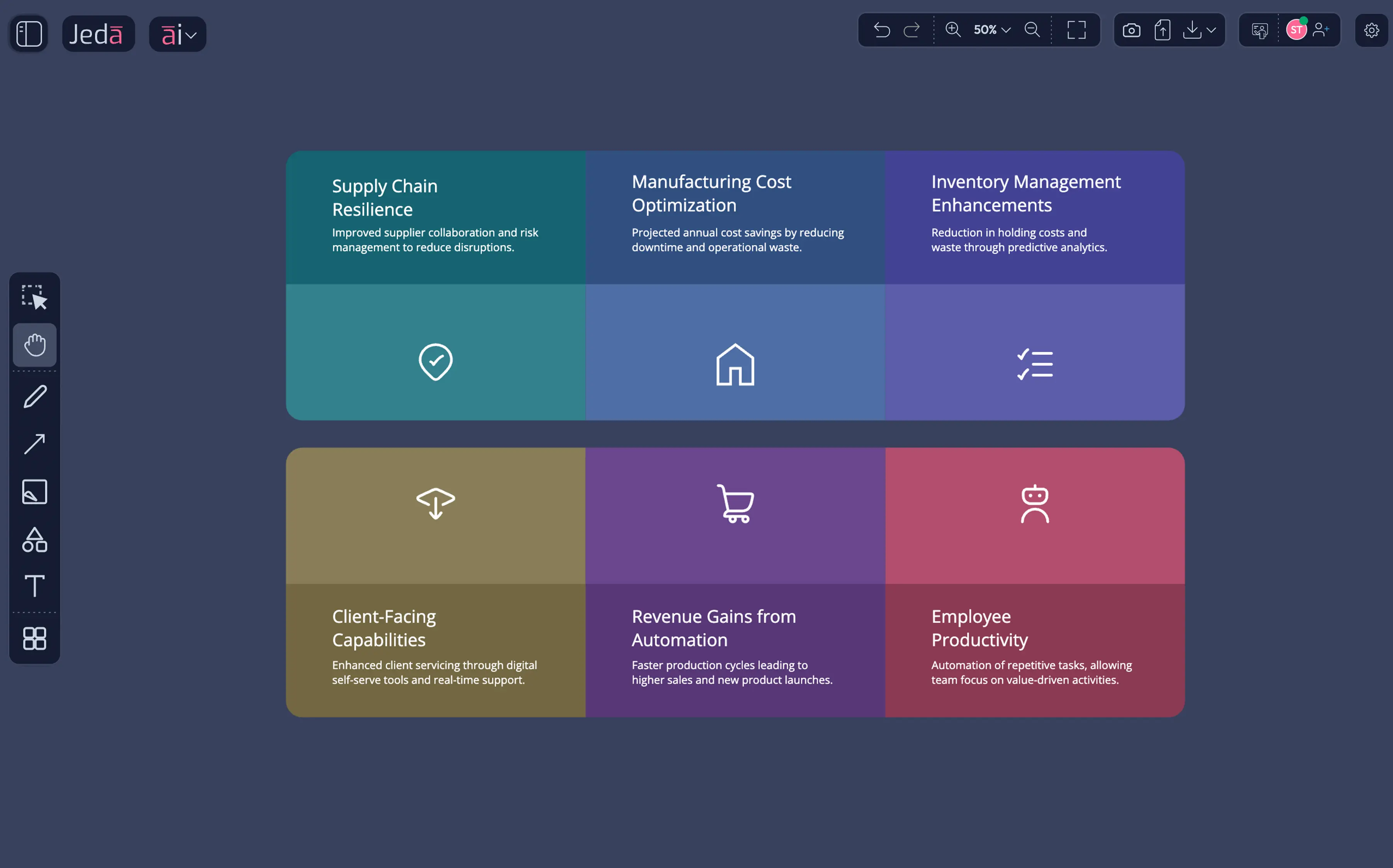1393x868 pixels.
Task: Download the board
Action: coord(1192,30)
